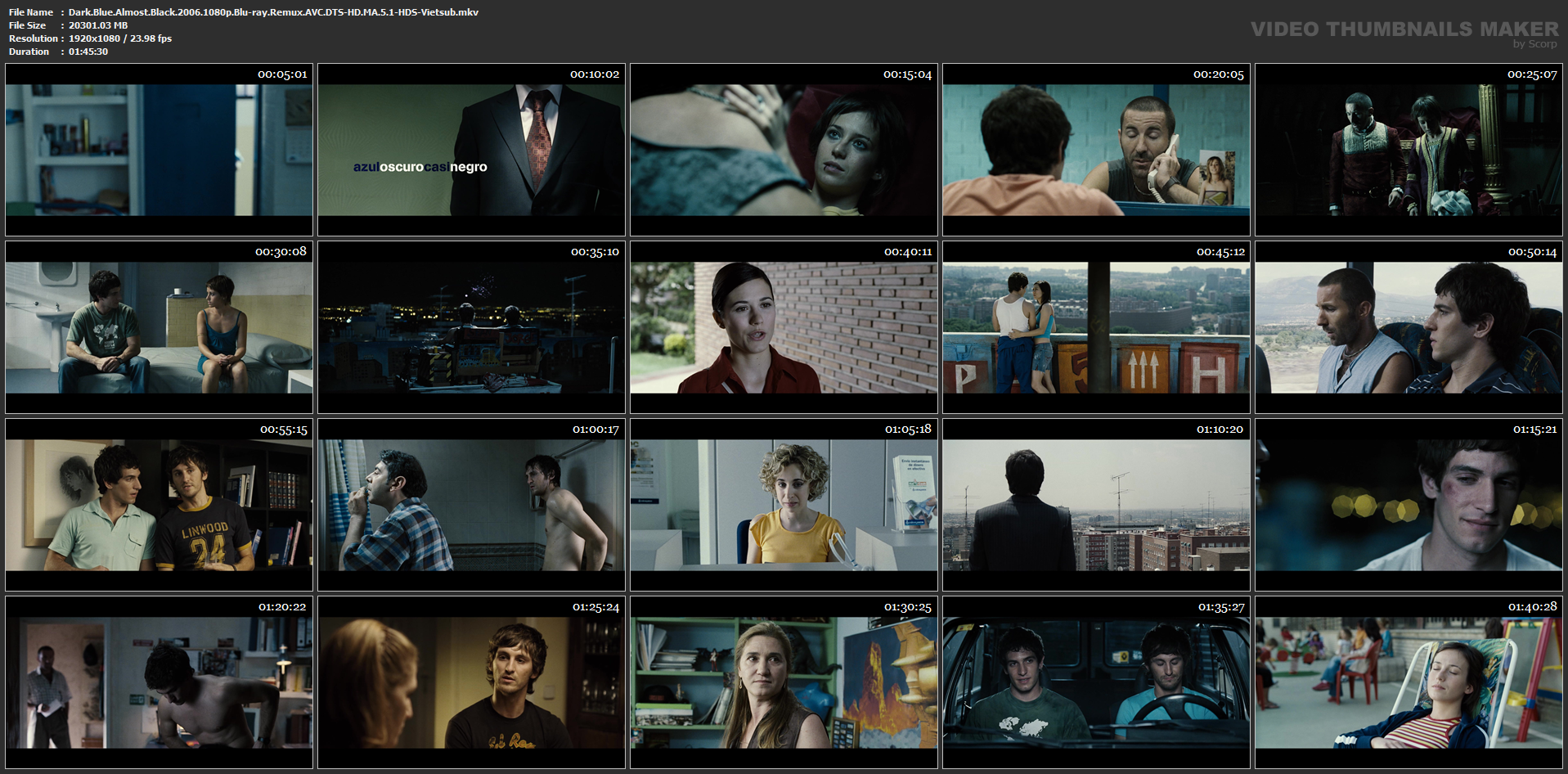The height and width of the screenshot is (774, 1568).
Task: Click the timestamp text 01:40:28
Action: pos(1532,607)
